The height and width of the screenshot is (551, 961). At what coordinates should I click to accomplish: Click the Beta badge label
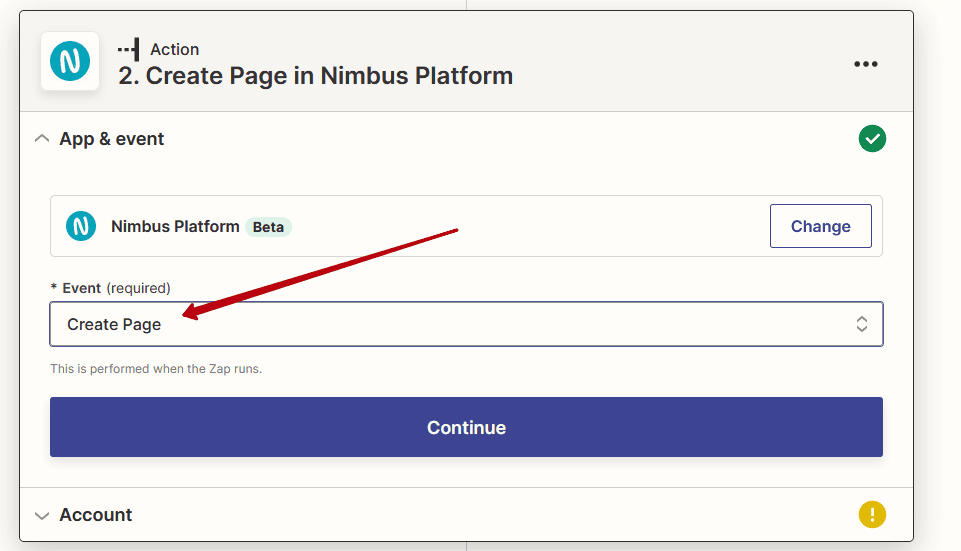click(x=268, y=227)
